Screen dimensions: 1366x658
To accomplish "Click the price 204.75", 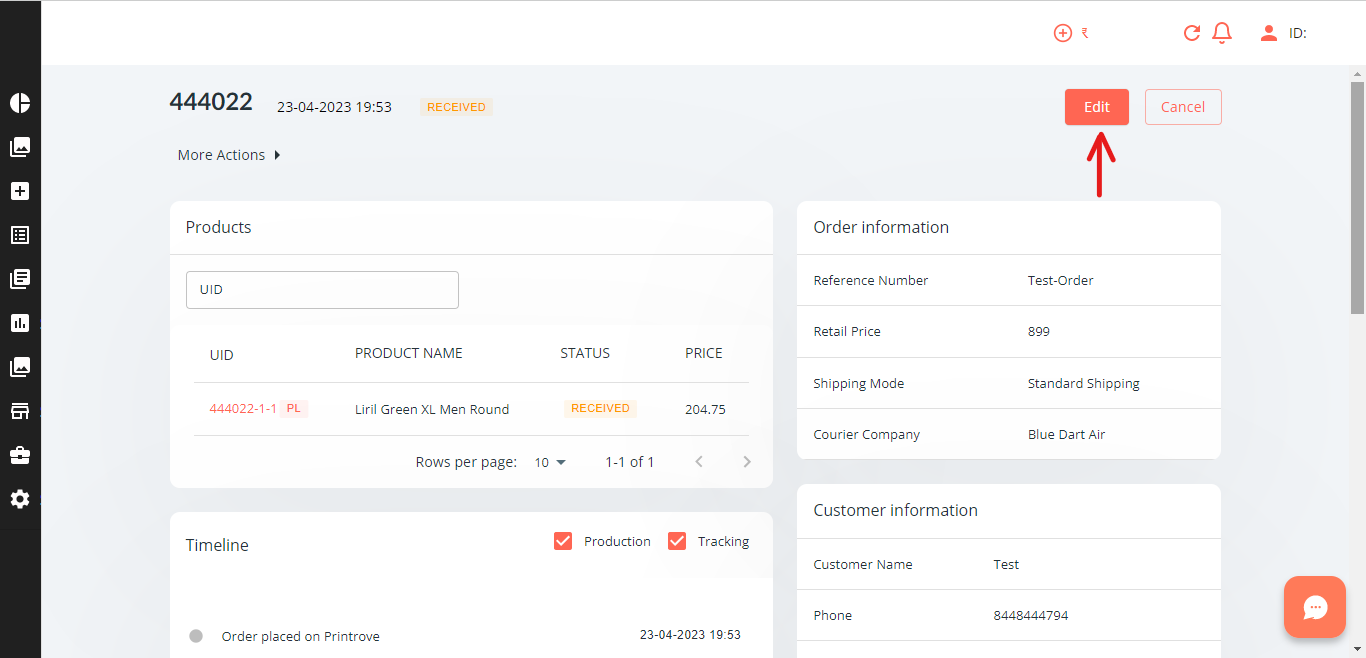I will [705, 409].
